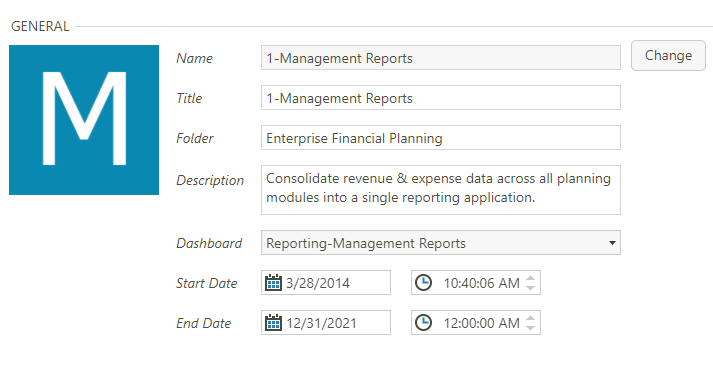Decrease End Date time with down arrow
The width and height of the screenshot is (713, 368).
[530, 328]
